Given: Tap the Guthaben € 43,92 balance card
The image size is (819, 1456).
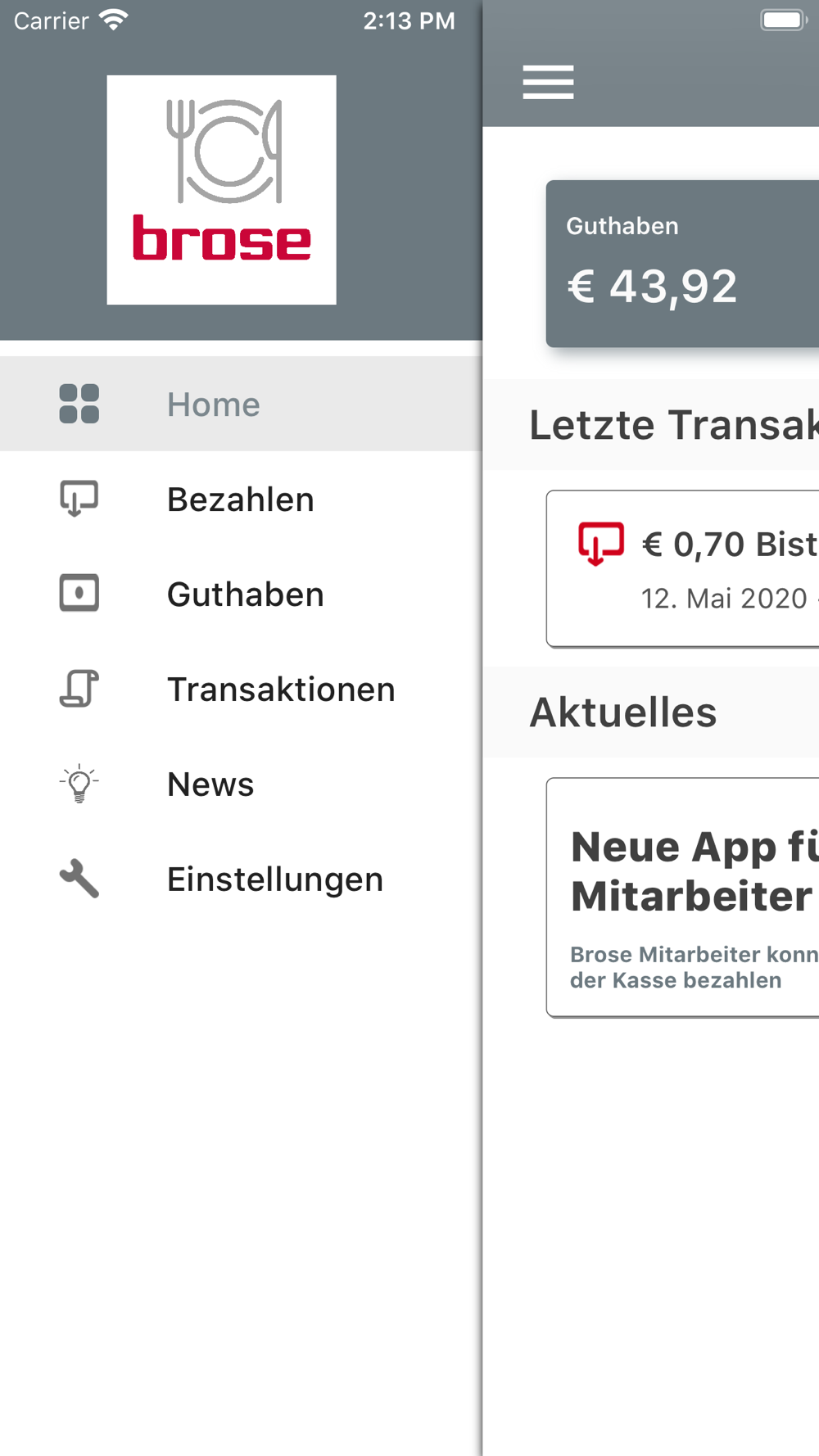Looking at the screenshot, I should [x=683, y=264].
